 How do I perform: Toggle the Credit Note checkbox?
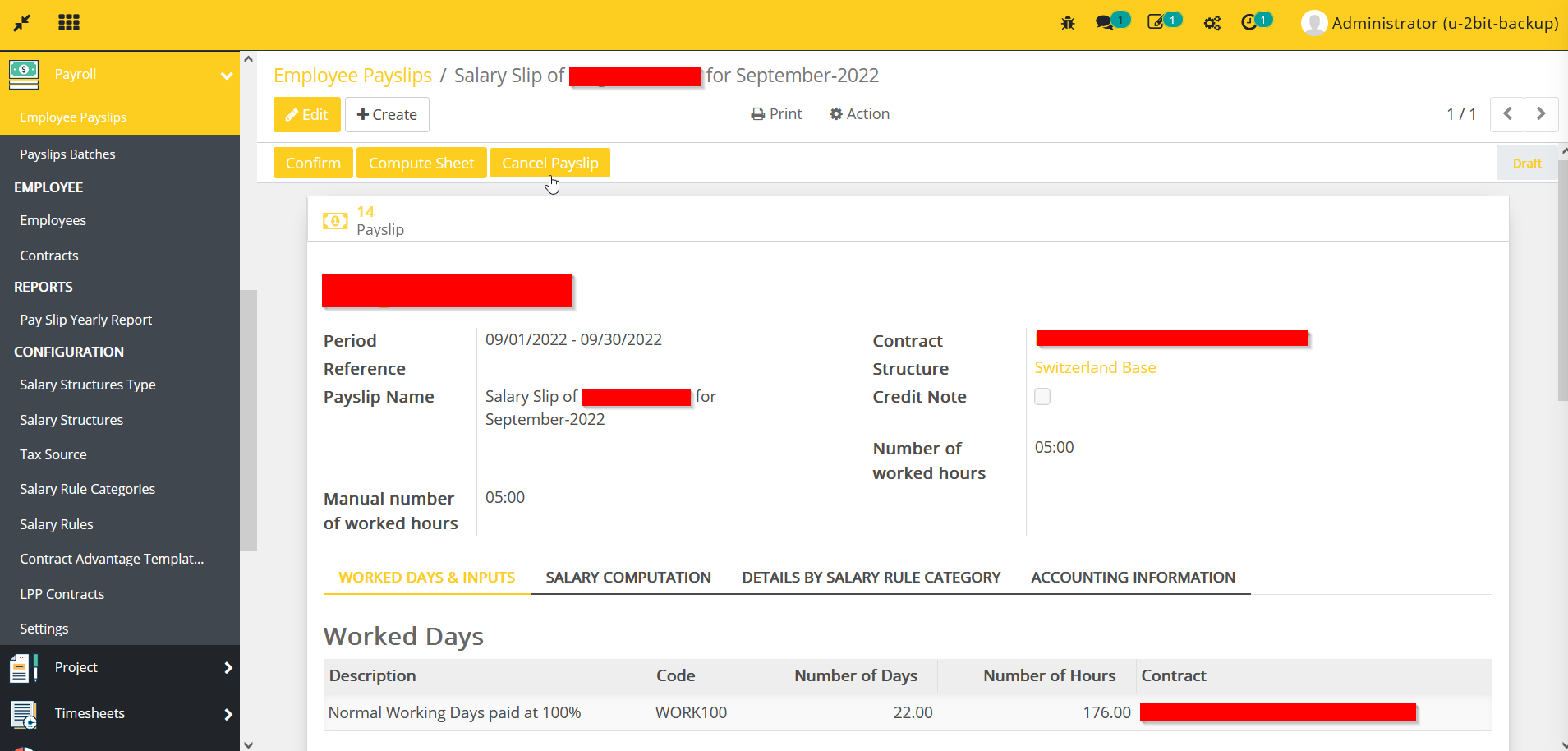(x=1042, y=397)
